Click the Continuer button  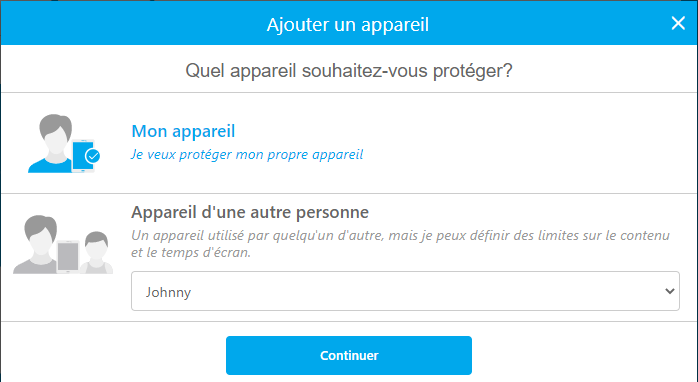pyautogui.click(x=349, y=355)
